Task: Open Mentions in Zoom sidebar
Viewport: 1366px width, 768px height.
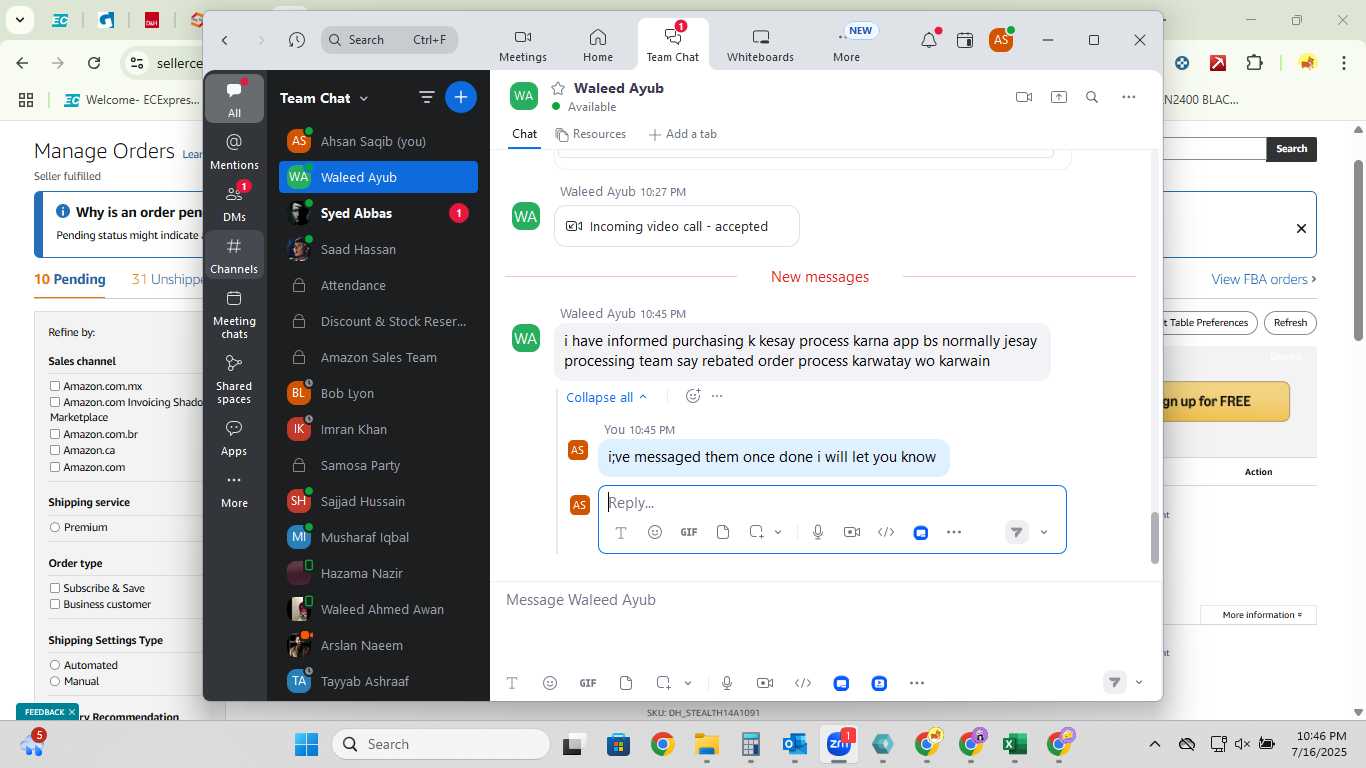Action: [235, 151]
